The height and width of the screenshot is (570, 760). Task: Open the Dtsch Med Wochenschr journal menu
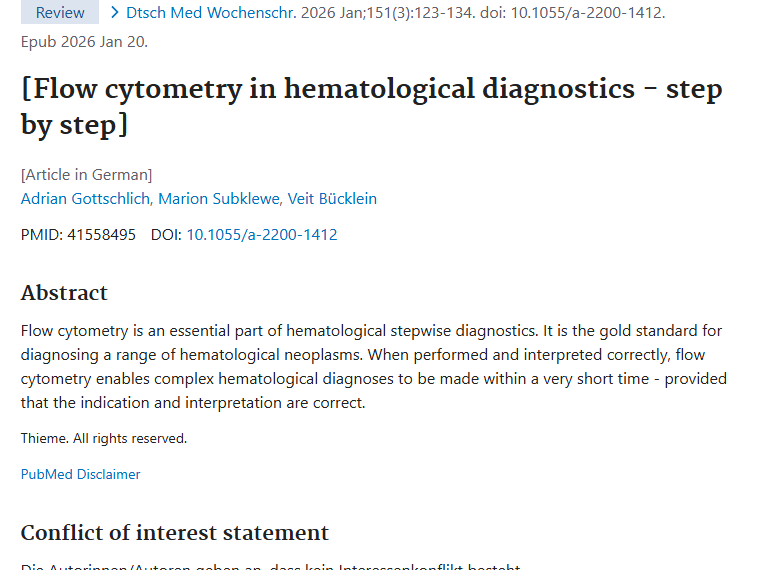click(x=205, y=13)
